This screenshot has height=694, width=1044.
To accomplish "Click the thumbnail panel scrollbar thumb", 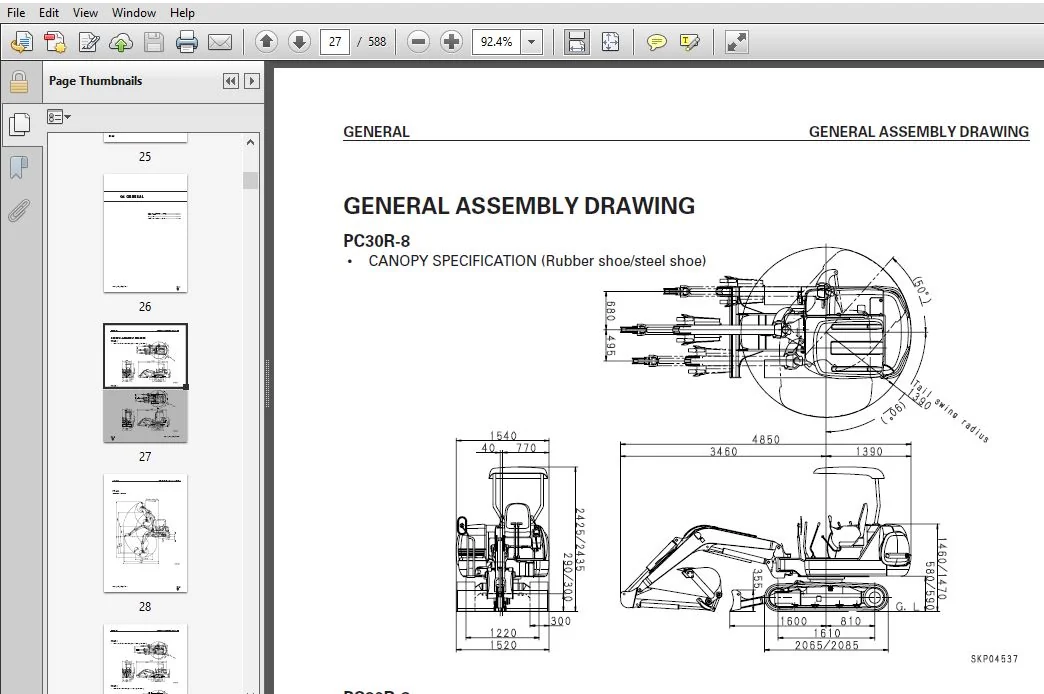I will click(x=250, y=180).
